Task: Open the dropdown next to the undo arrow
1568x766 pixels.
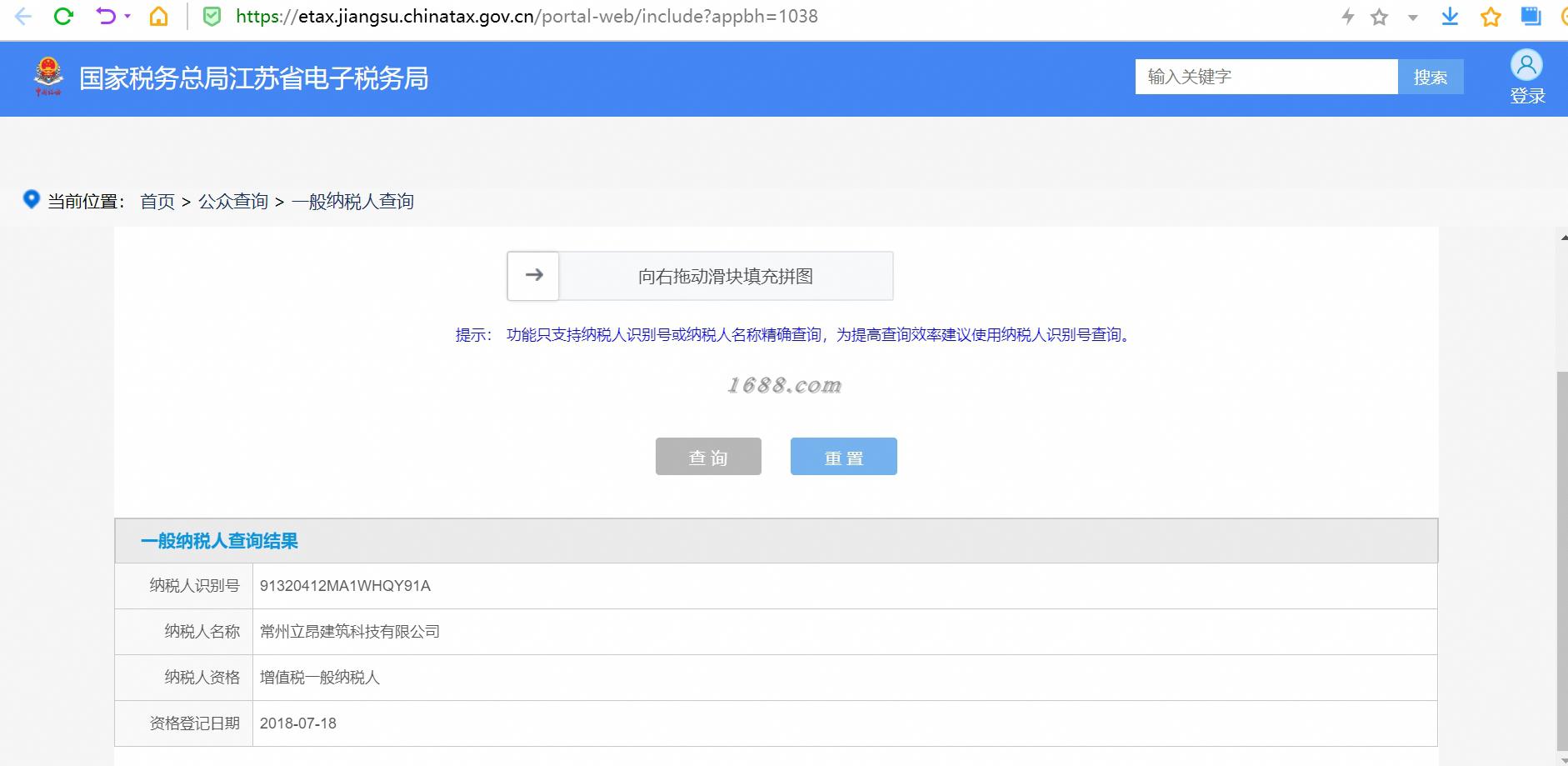Action: (x=127, y=16)
